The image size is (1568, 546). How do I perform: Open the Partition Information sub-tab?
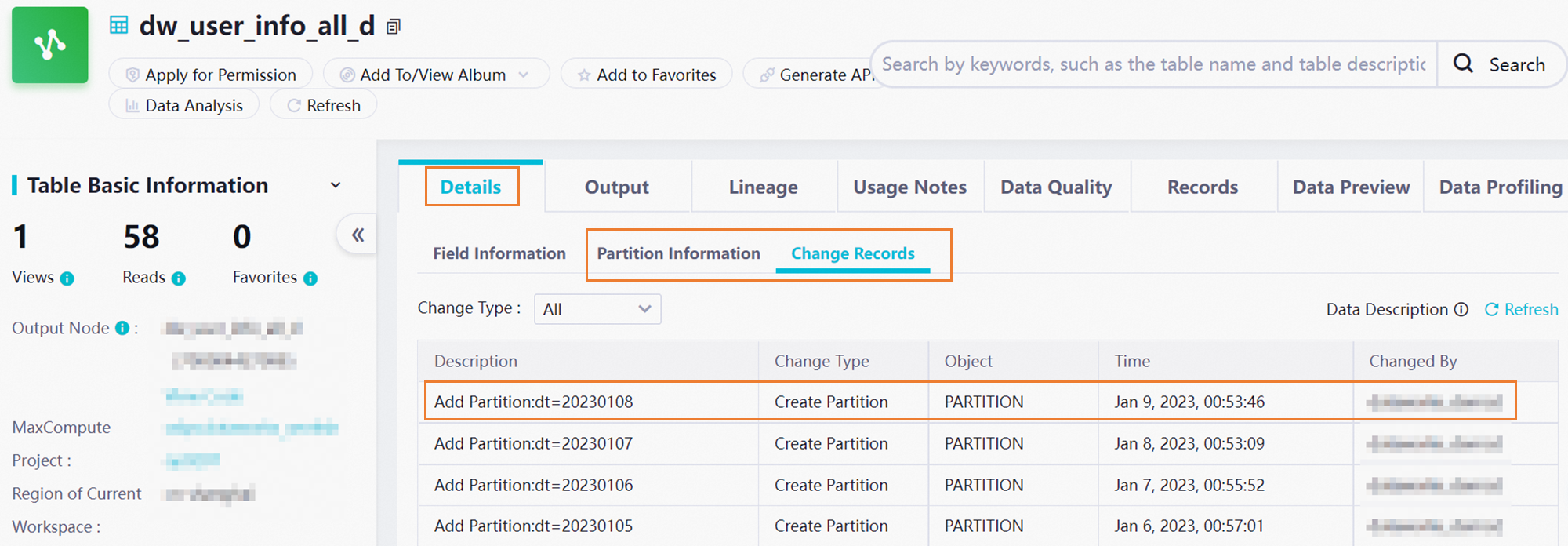coord(678,253)
